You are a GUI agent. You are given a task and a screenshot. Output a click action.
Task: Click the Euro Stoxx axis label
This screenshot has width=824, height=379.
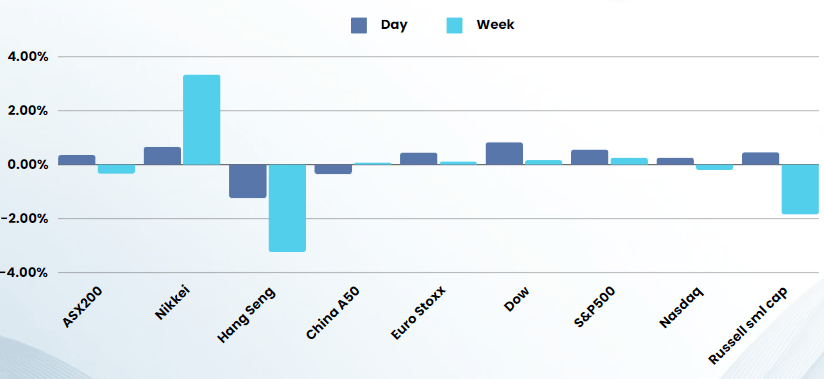(418, 313)
